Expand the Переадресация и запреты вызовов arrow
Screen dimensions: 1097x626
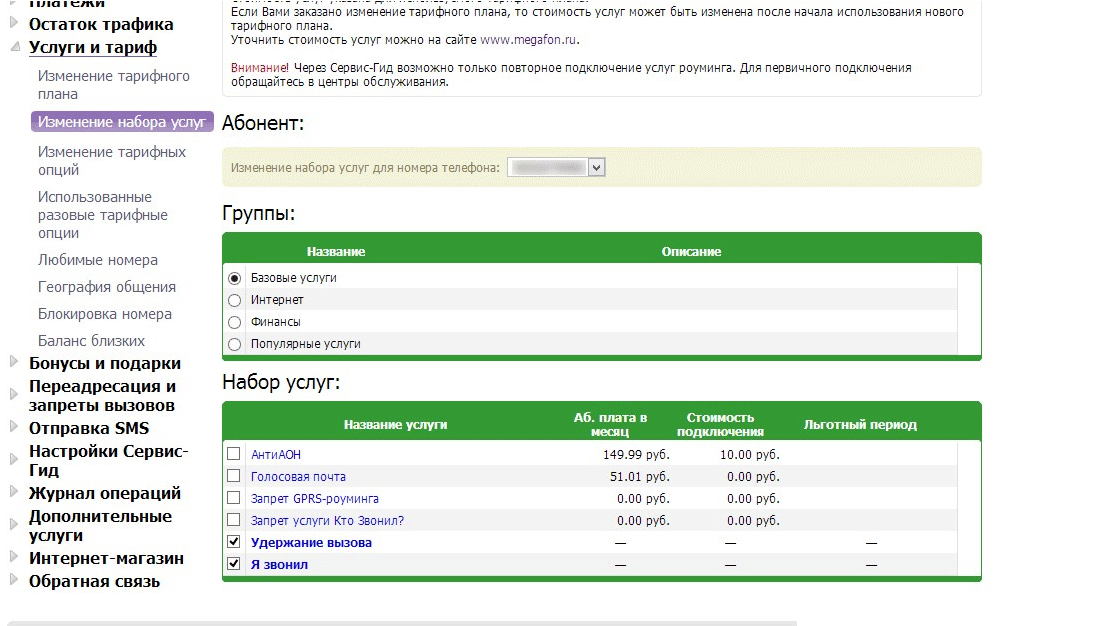(x=14, y=394)
